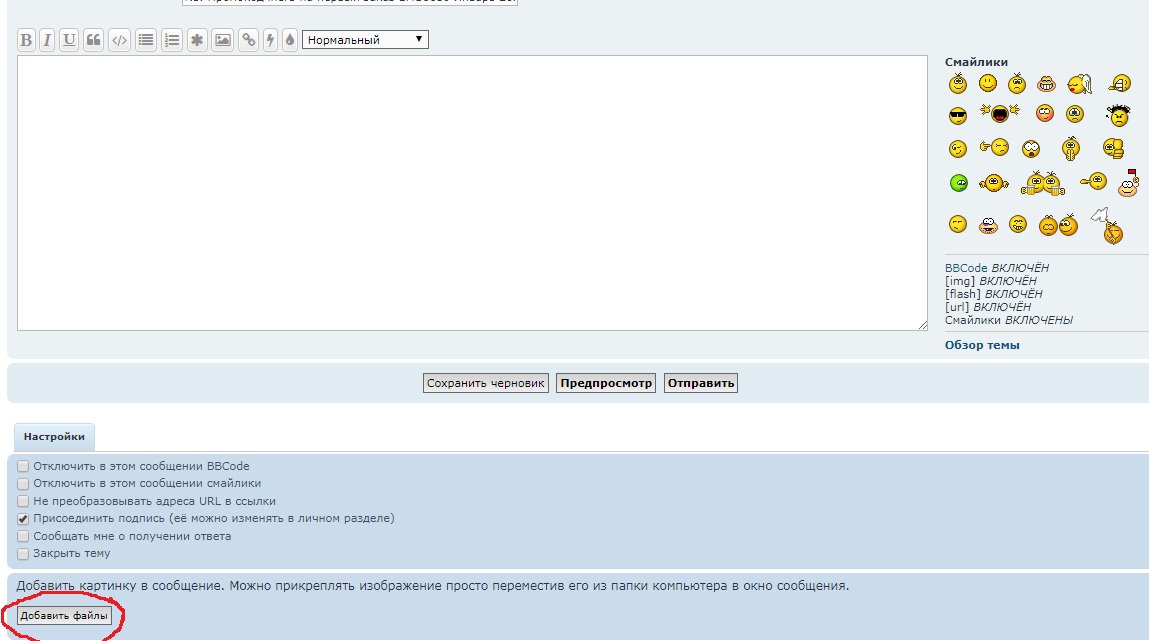
Task: Insert code tag button
Action: coord(119,40)
